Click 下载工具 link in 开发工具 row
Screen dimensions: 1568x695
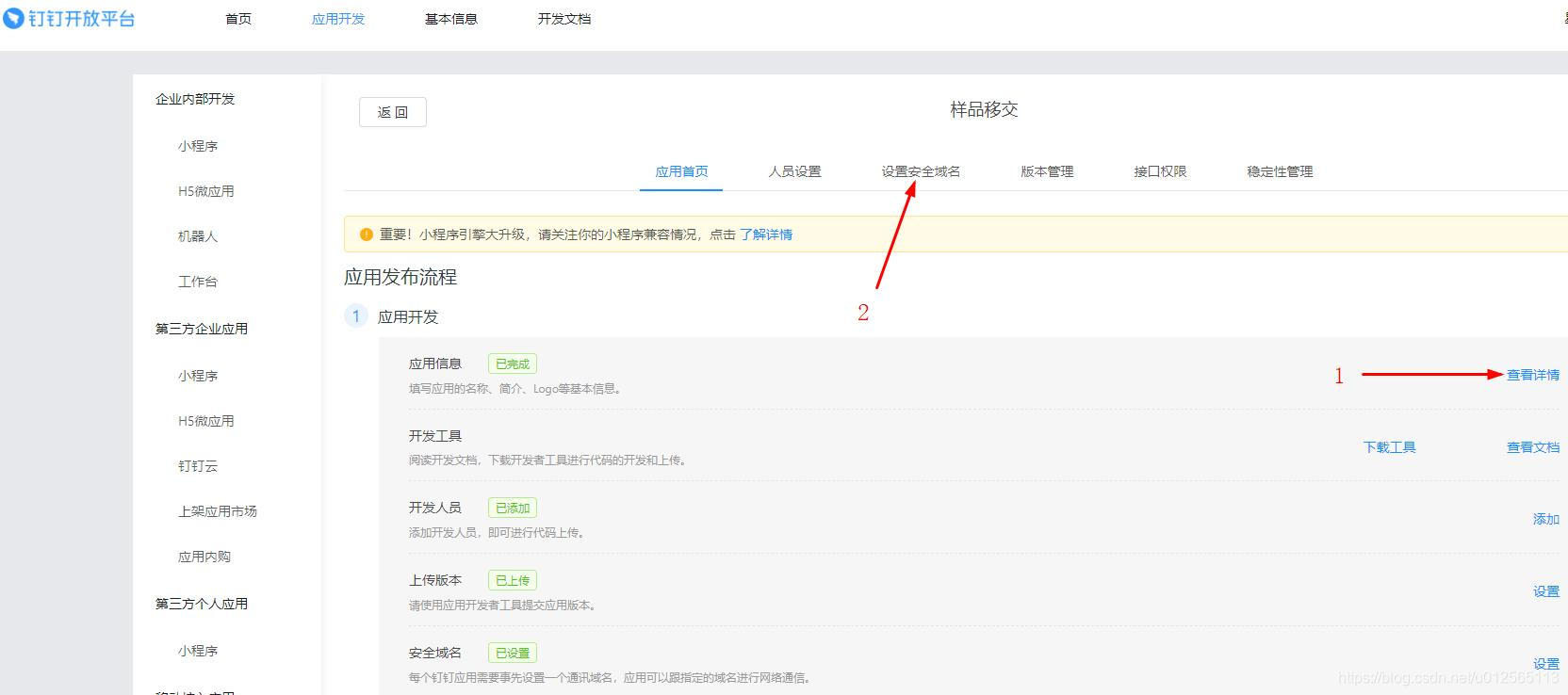click(1390, 447)
